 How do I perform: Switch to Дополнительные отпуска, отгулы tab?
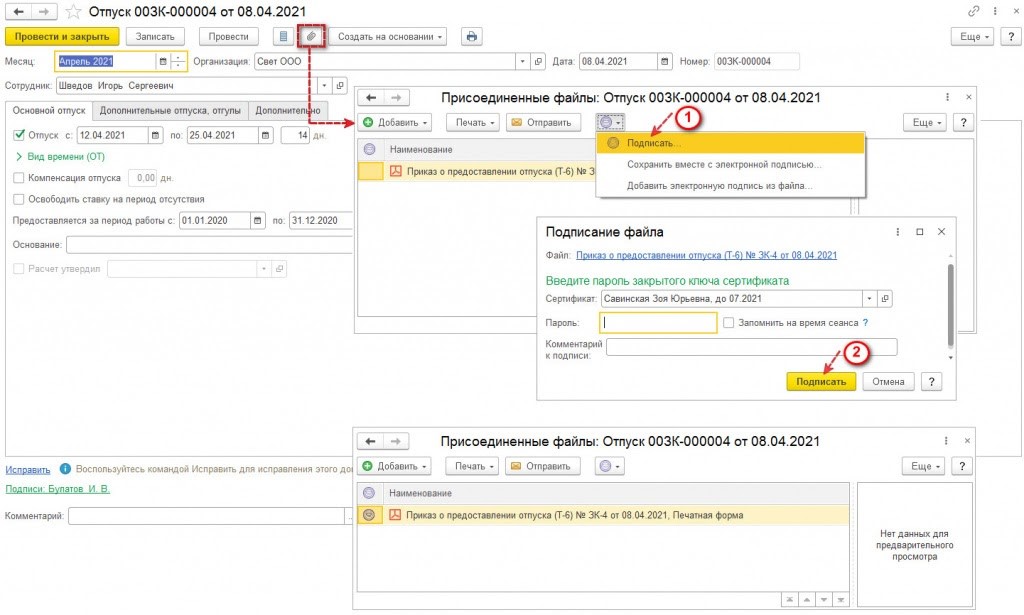tap(171, 110)
